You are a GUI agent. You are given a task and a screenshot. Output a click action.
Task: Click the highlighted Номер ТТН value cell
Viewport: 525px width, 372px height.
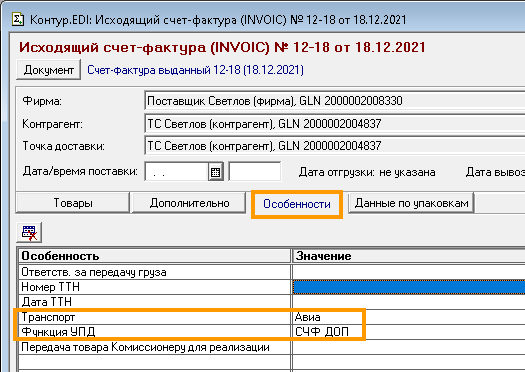409,287
